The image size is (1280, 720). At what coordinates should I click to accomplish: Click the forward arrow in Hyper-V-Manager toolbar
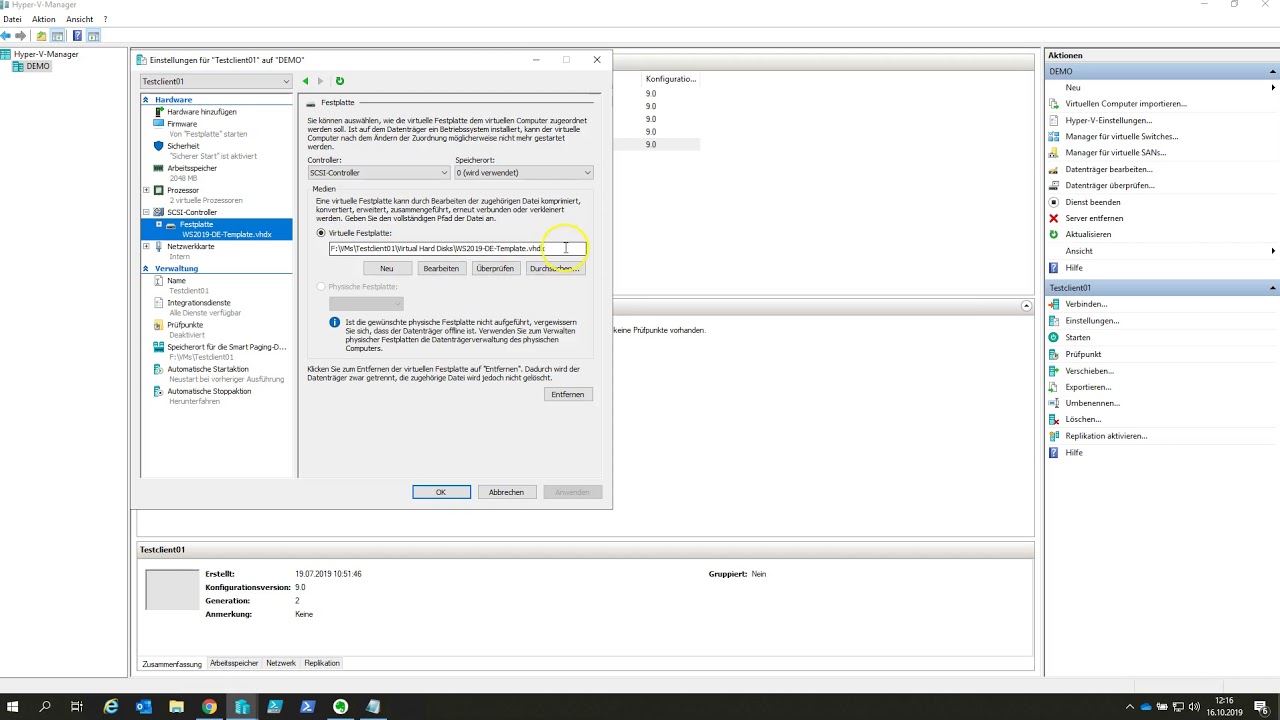[21, 36]
